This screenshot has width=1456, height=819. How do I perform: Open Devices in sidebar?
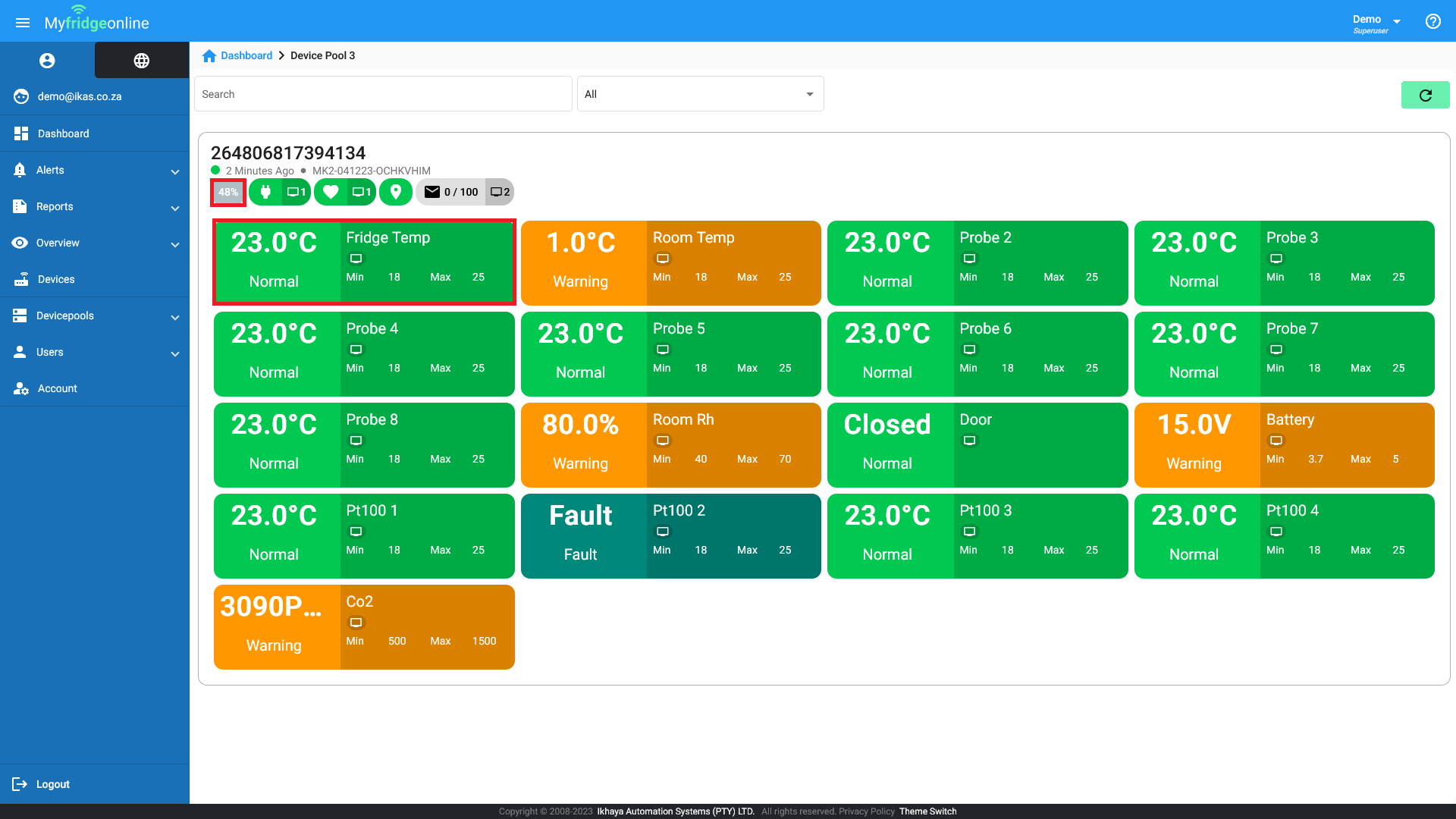[x=95, y=279]
